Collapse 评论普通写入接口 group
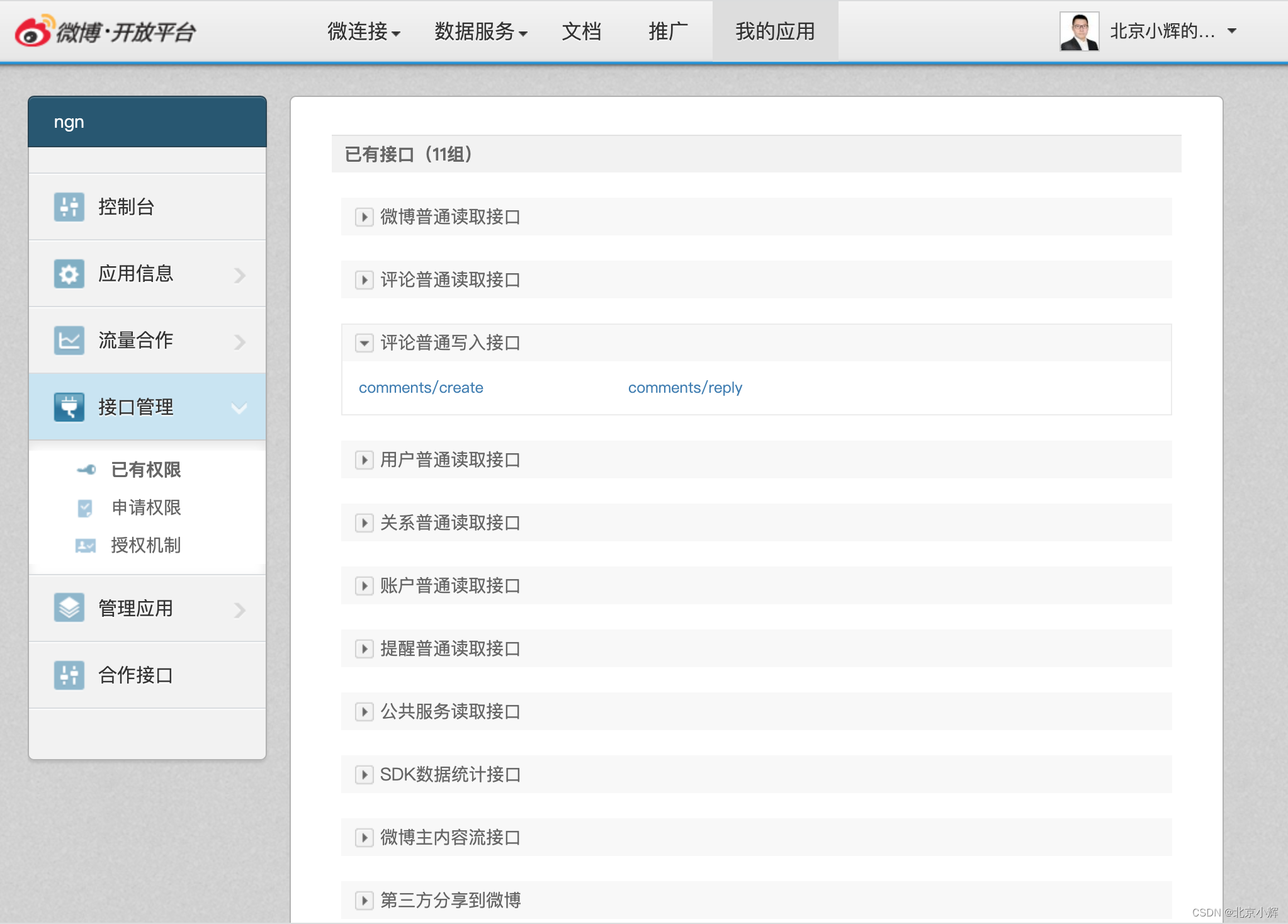Image resolution: width=1288 pixels, height=924 pixels. coord(364,343)
